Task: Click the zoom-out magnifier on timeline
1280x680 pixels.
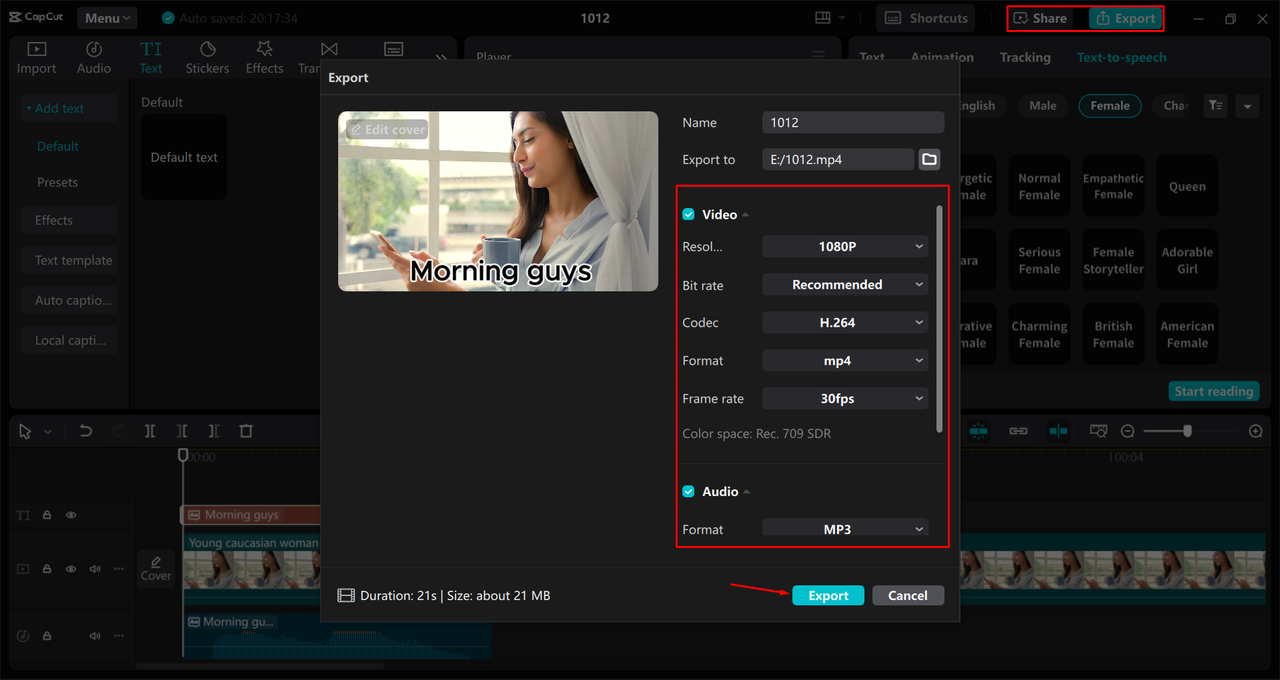Action: pos(1127,431)
